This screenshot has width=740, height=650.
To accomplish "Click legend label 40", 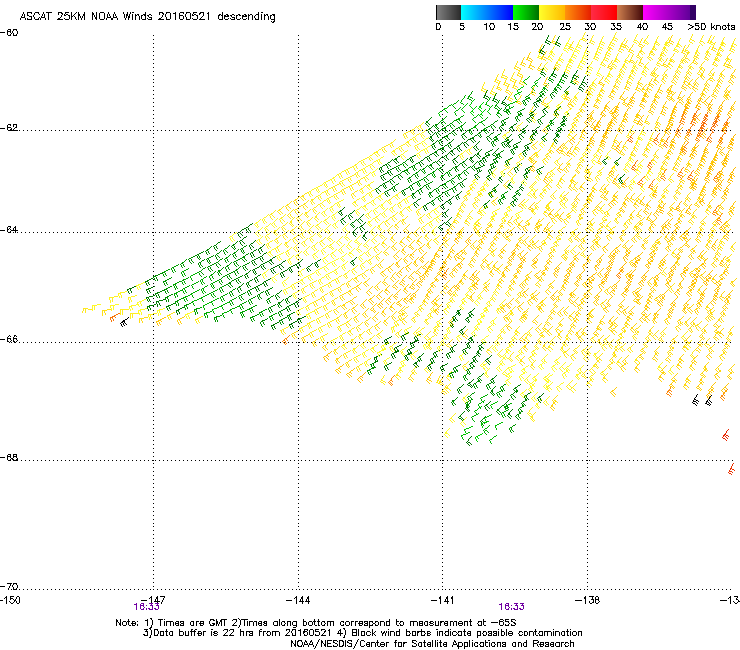I will (x=642, y=27).
